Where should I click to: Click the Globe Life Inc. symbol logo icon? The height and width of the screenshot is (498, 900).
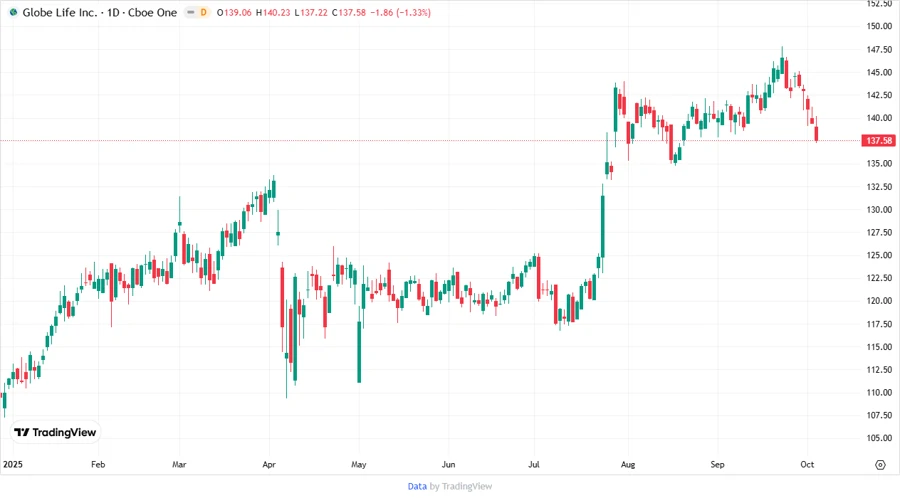click(13, 12)
